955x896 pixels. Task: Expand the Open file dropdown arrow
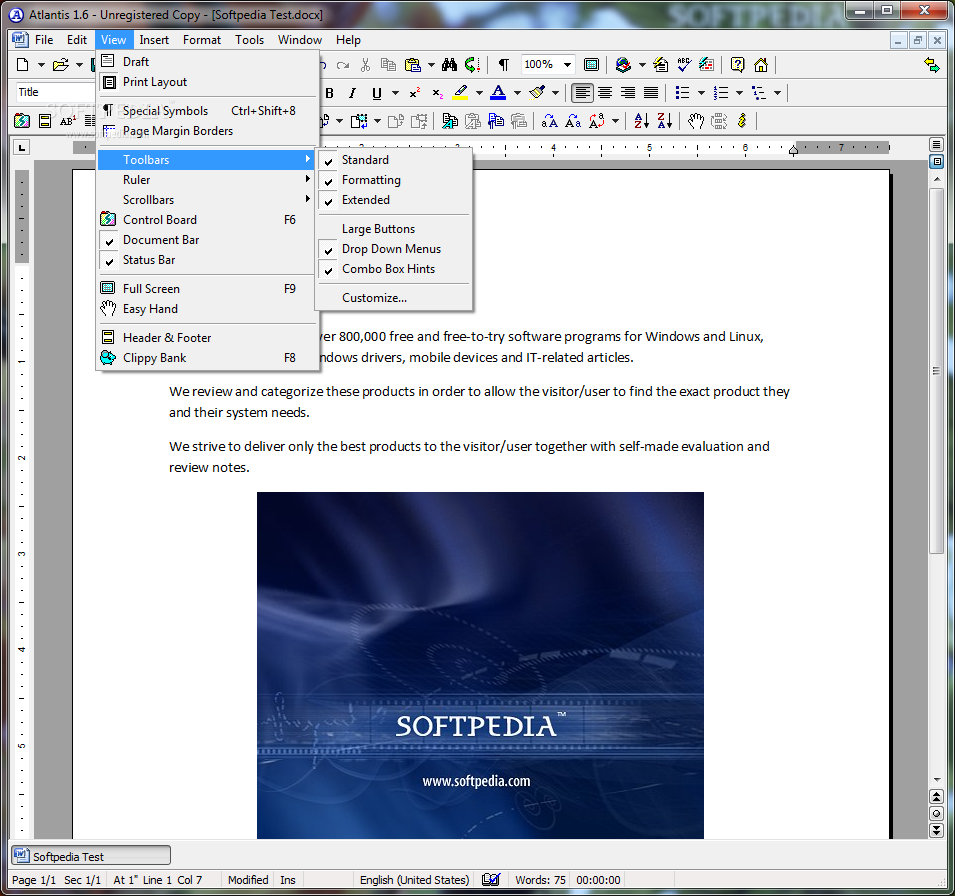point(79,65)
